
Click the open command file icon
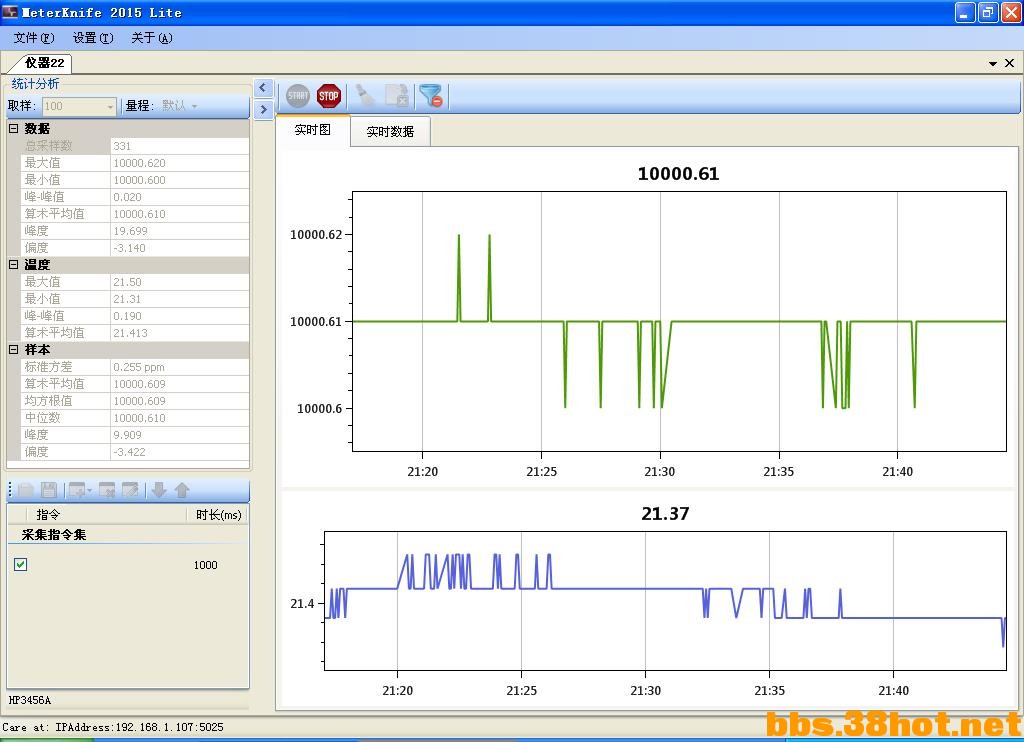26,490
